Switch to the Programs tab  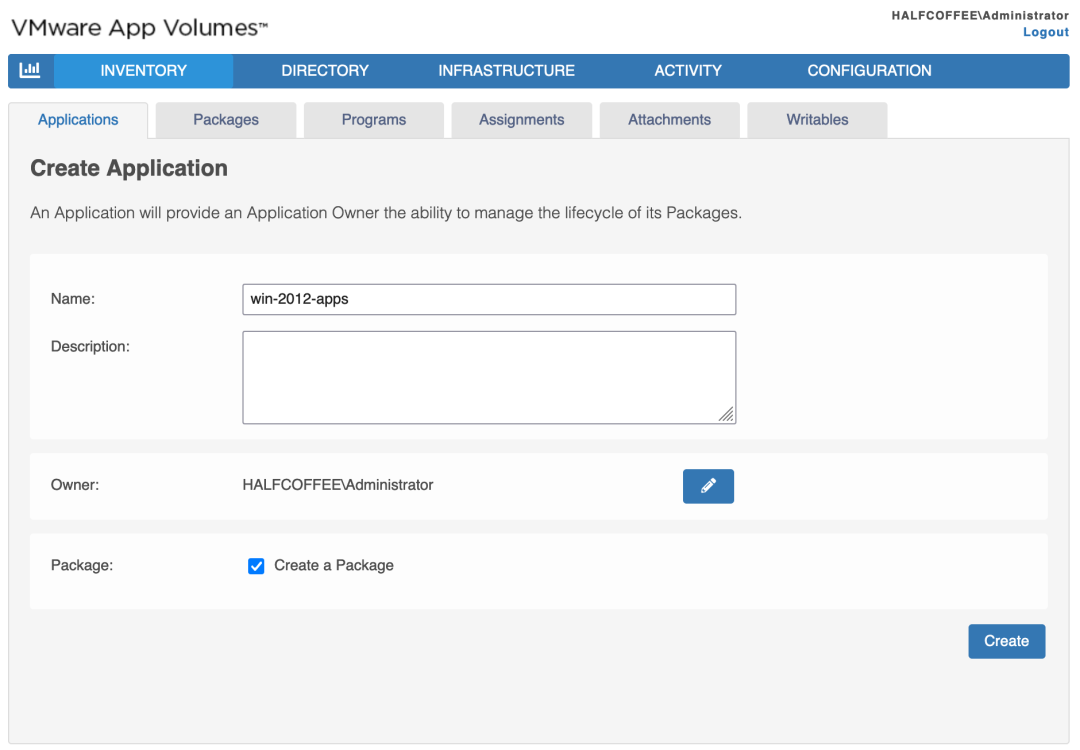374,120
